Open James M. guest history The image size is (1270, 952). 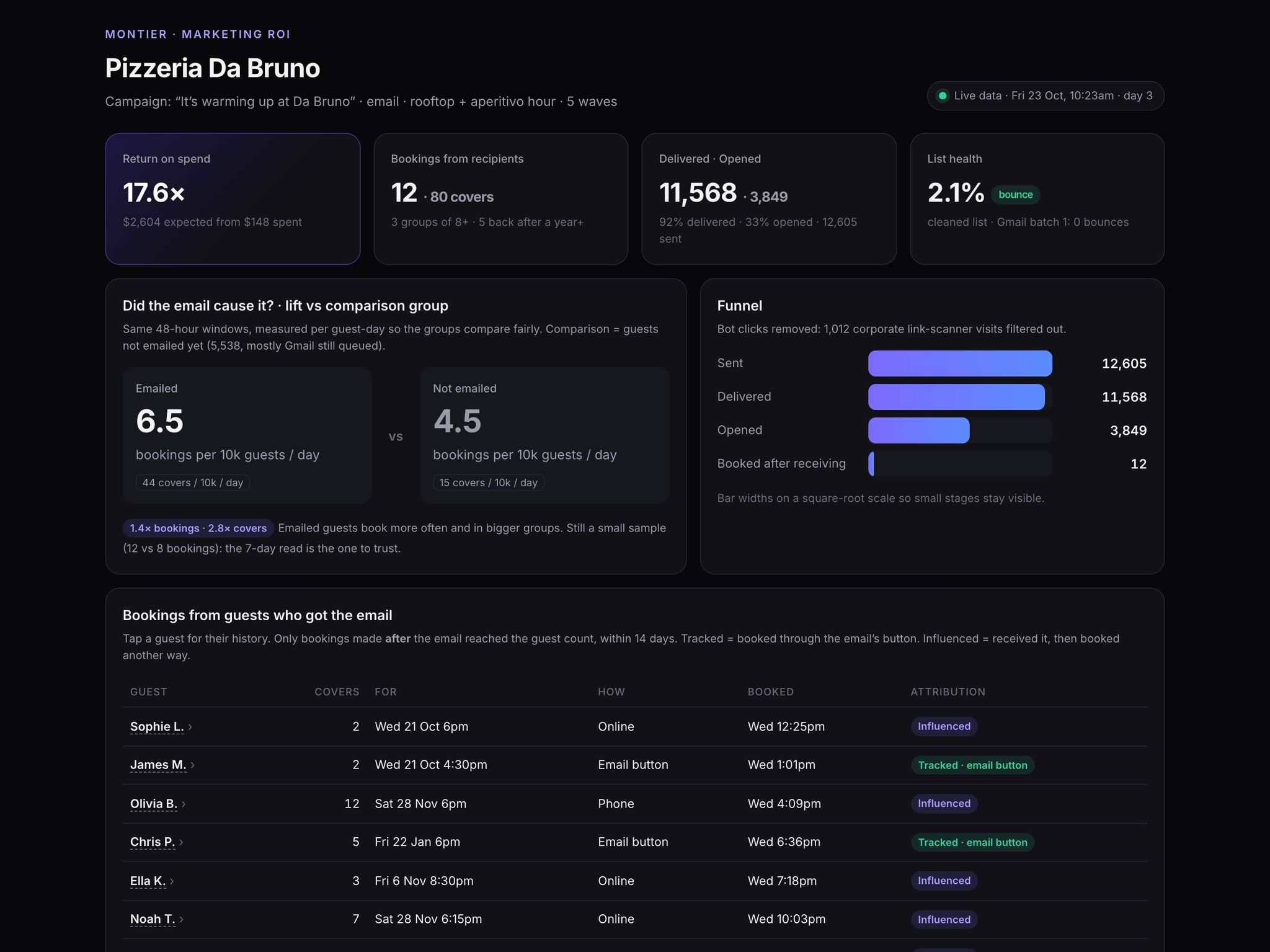click(x=158, y=765)
